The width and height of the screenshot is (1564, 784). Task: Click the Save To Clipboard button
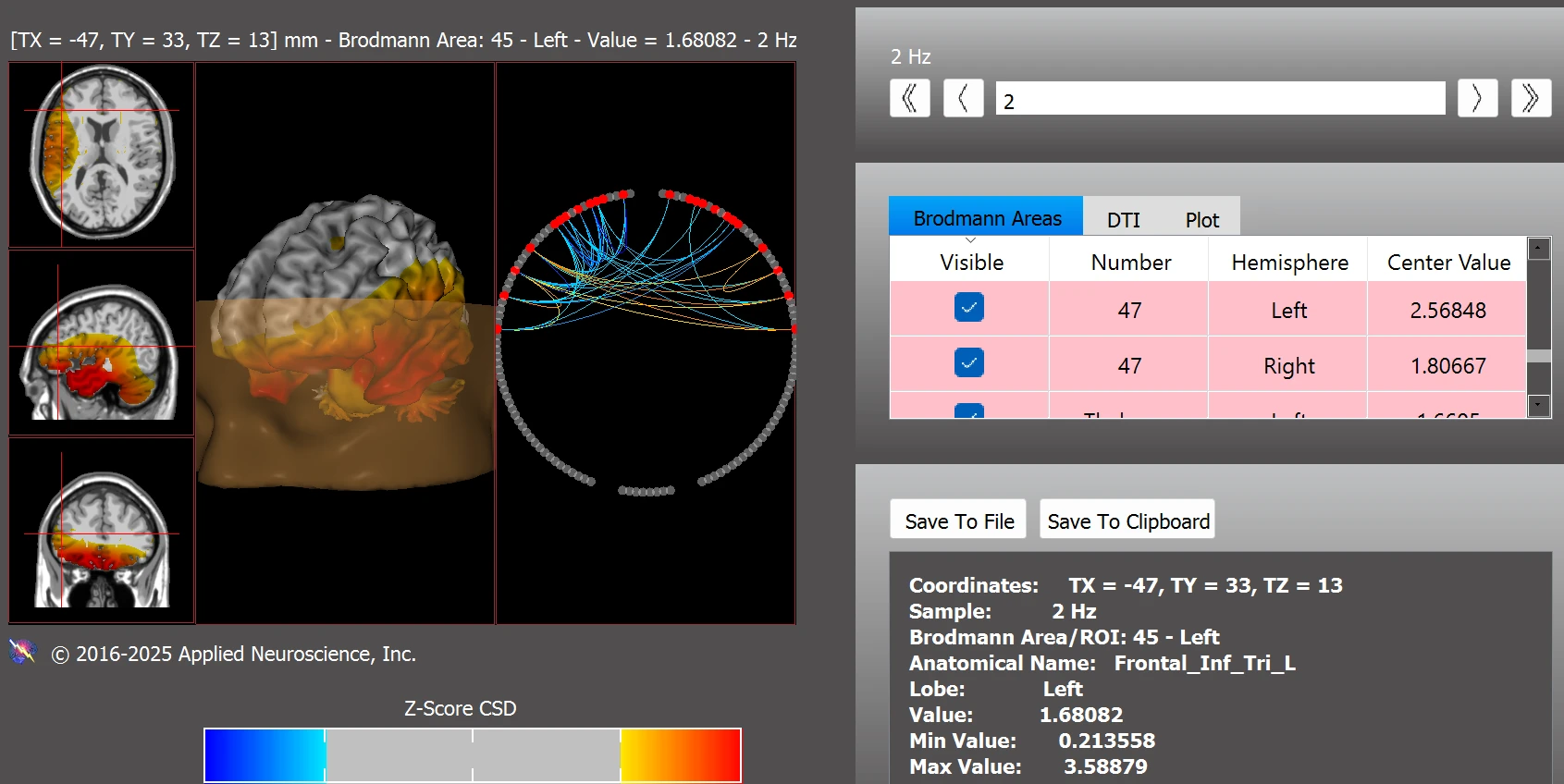[x=1127, y=520]
